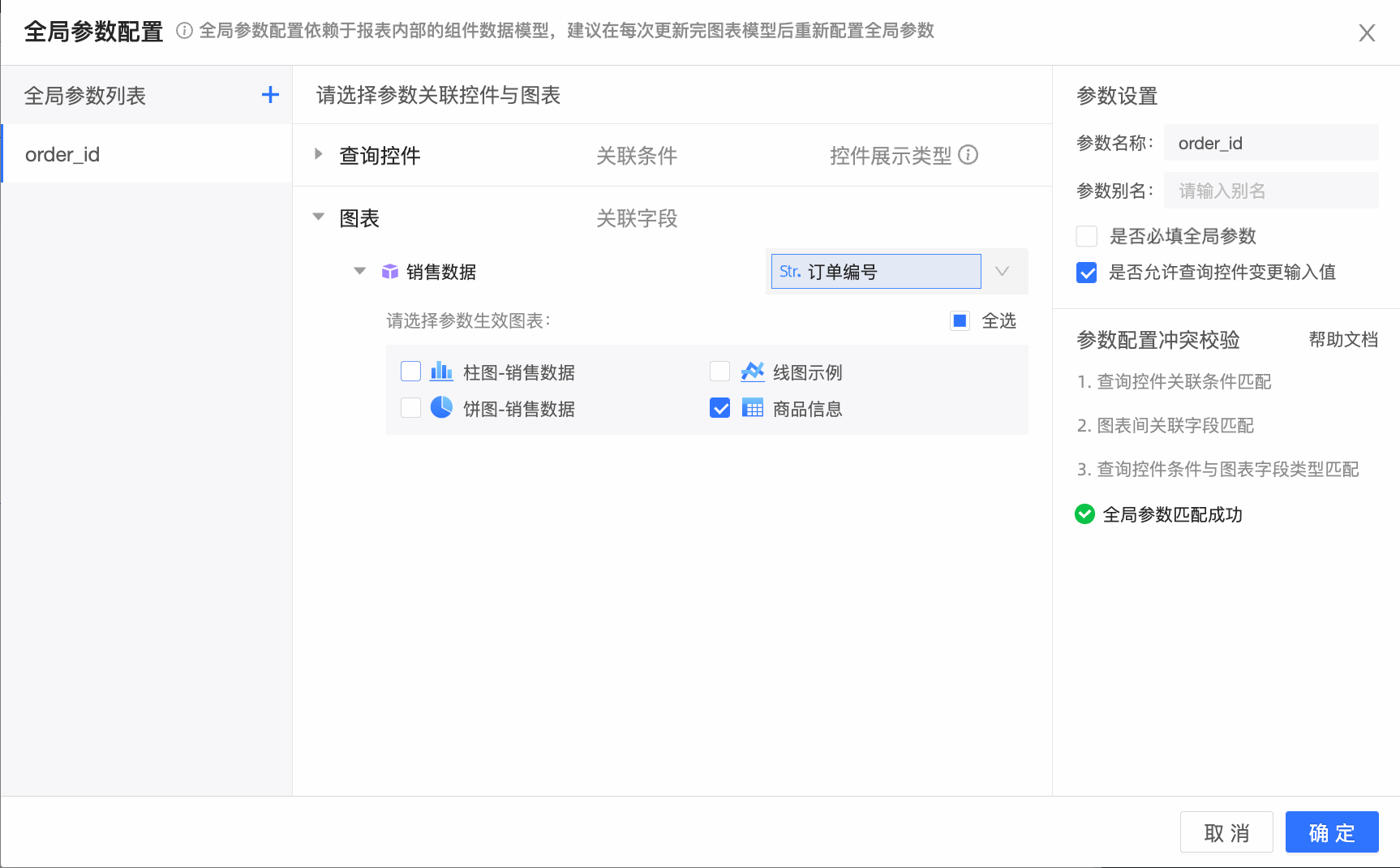Viewport: 1400px width, 868px height.
Task: Click the 取消 cancel button
Action: coord(1226,832)
